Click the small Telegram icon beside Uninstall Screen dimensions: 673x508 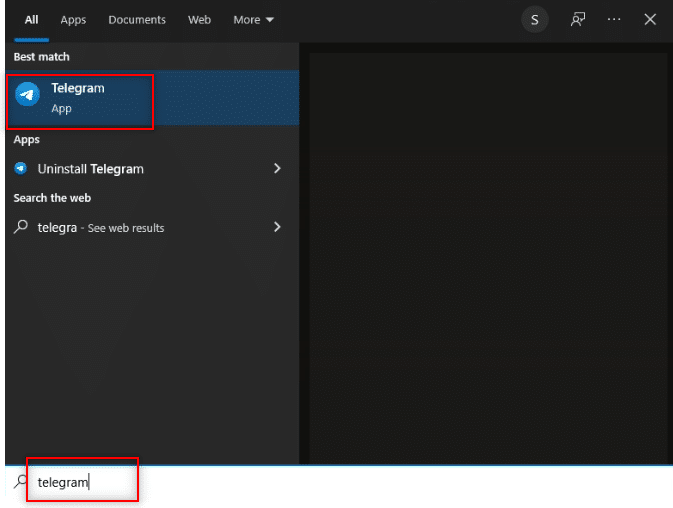click(21, 168)
